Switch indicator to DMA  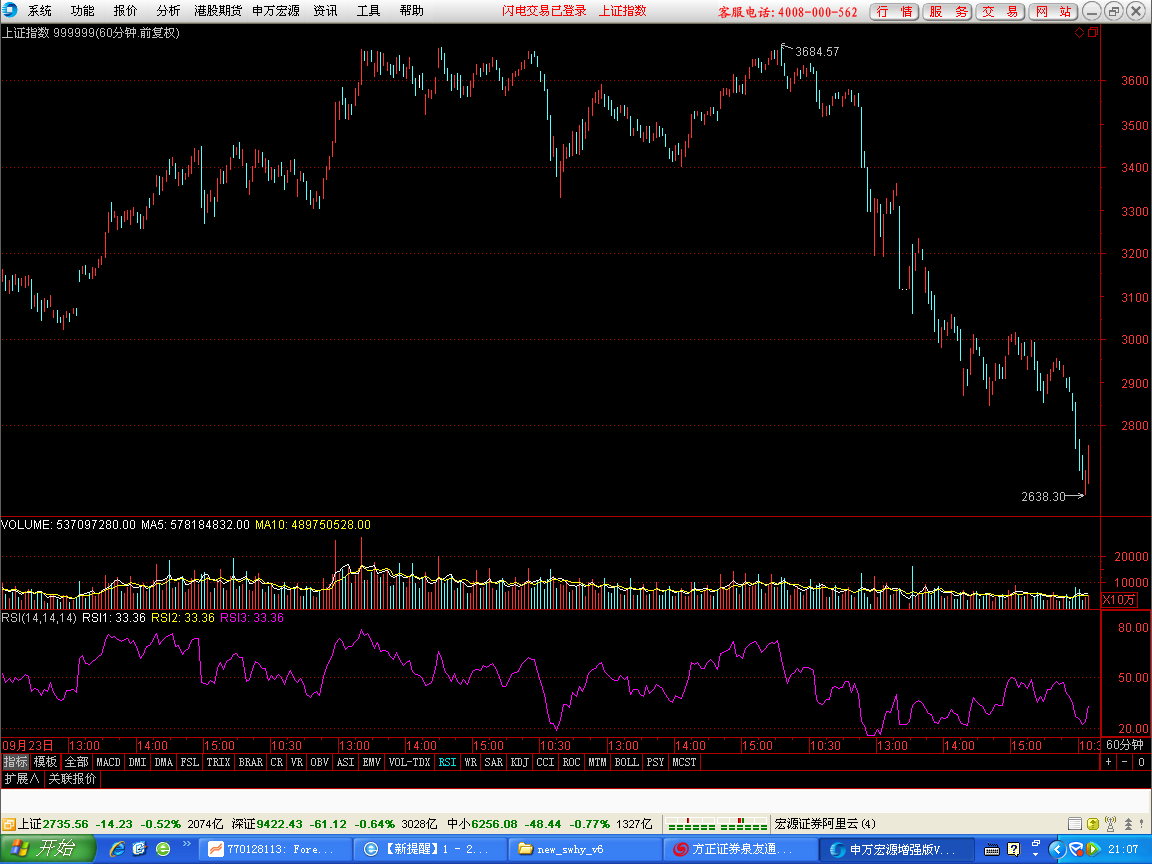pos(164,762)
